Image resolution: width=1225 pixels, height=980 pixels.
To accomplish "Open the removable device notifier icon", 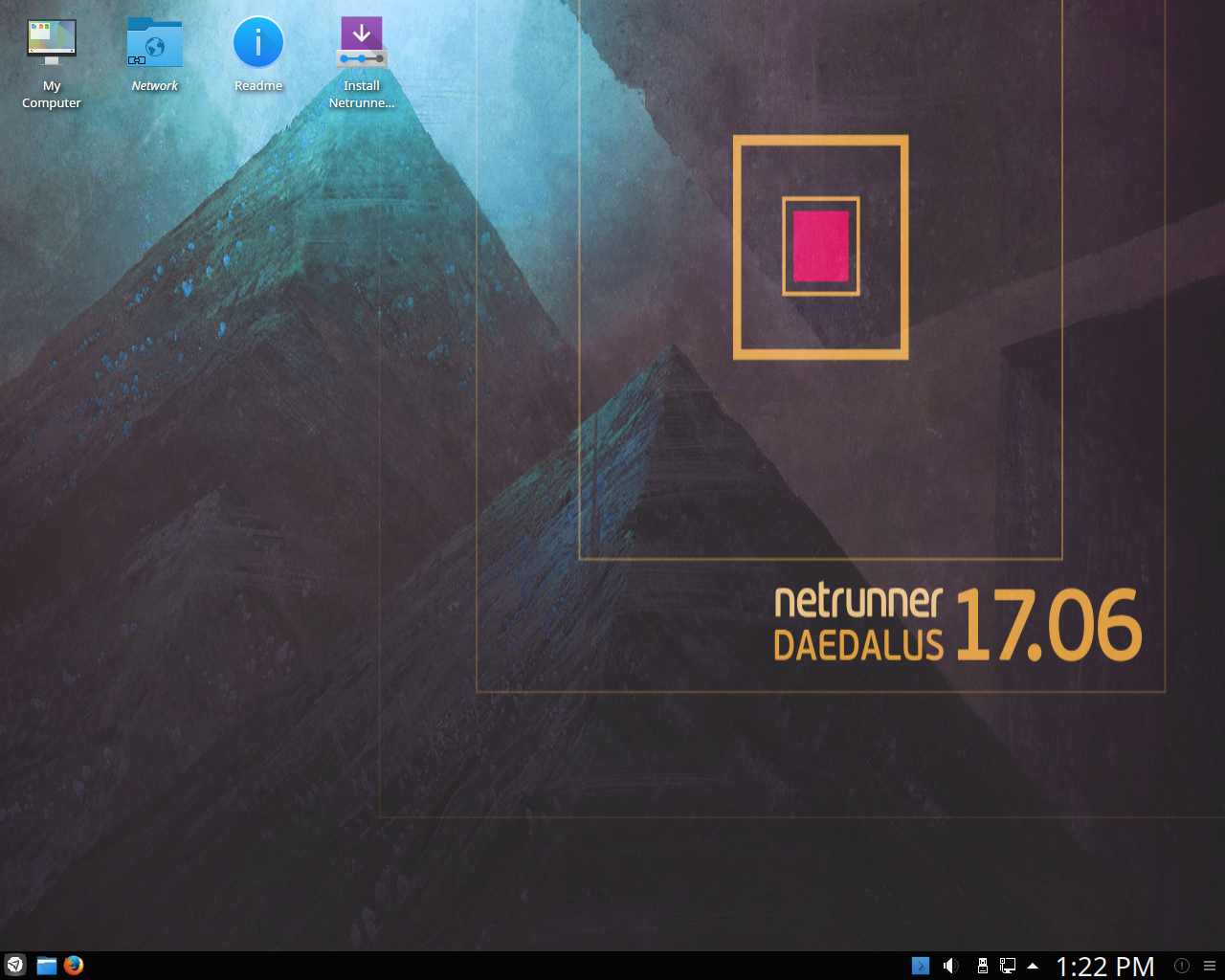I will (x=982, y=966).
